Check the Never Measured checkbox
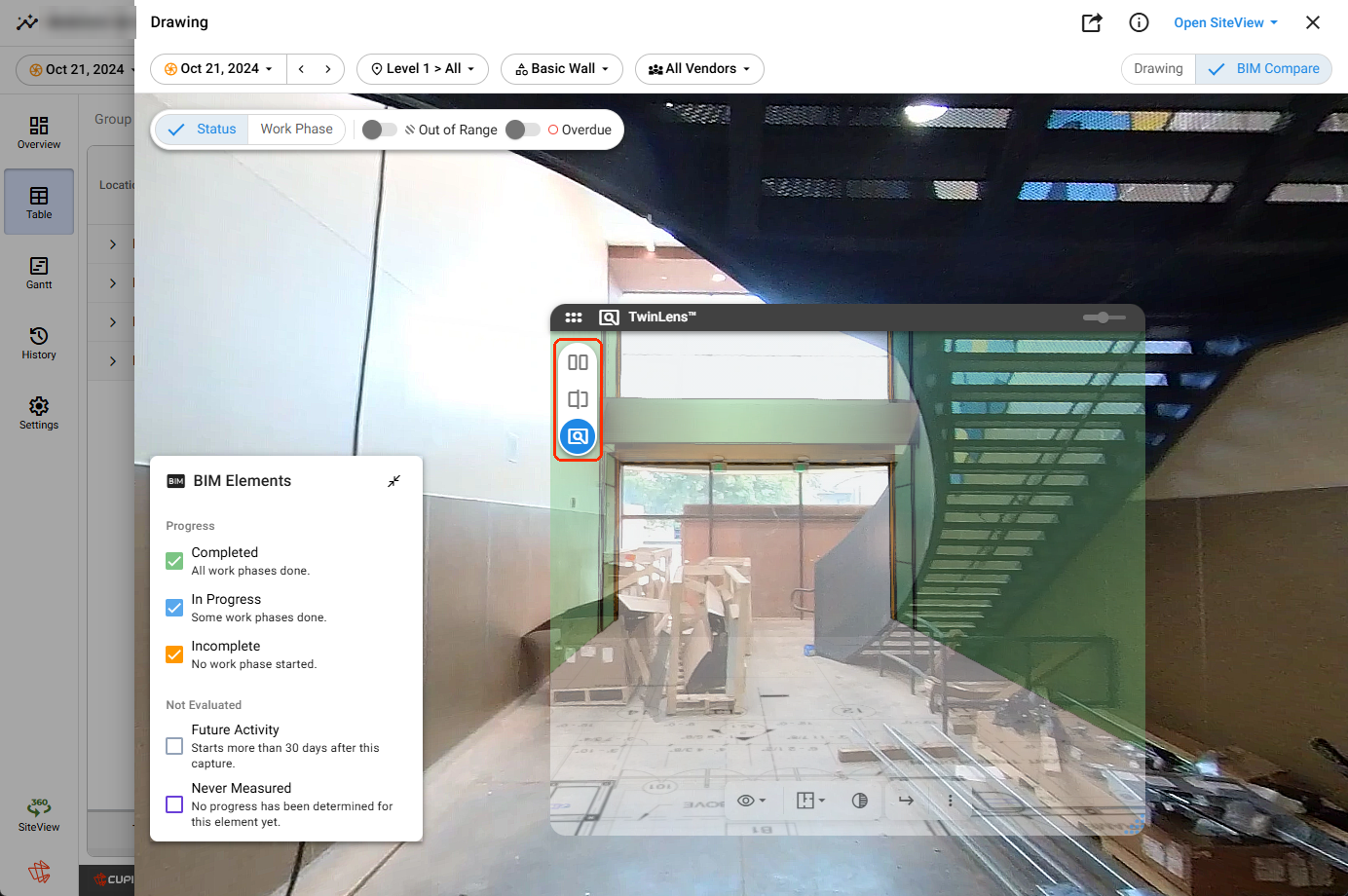The height and width of the screenshot is (896, 1348). [174, 804]
